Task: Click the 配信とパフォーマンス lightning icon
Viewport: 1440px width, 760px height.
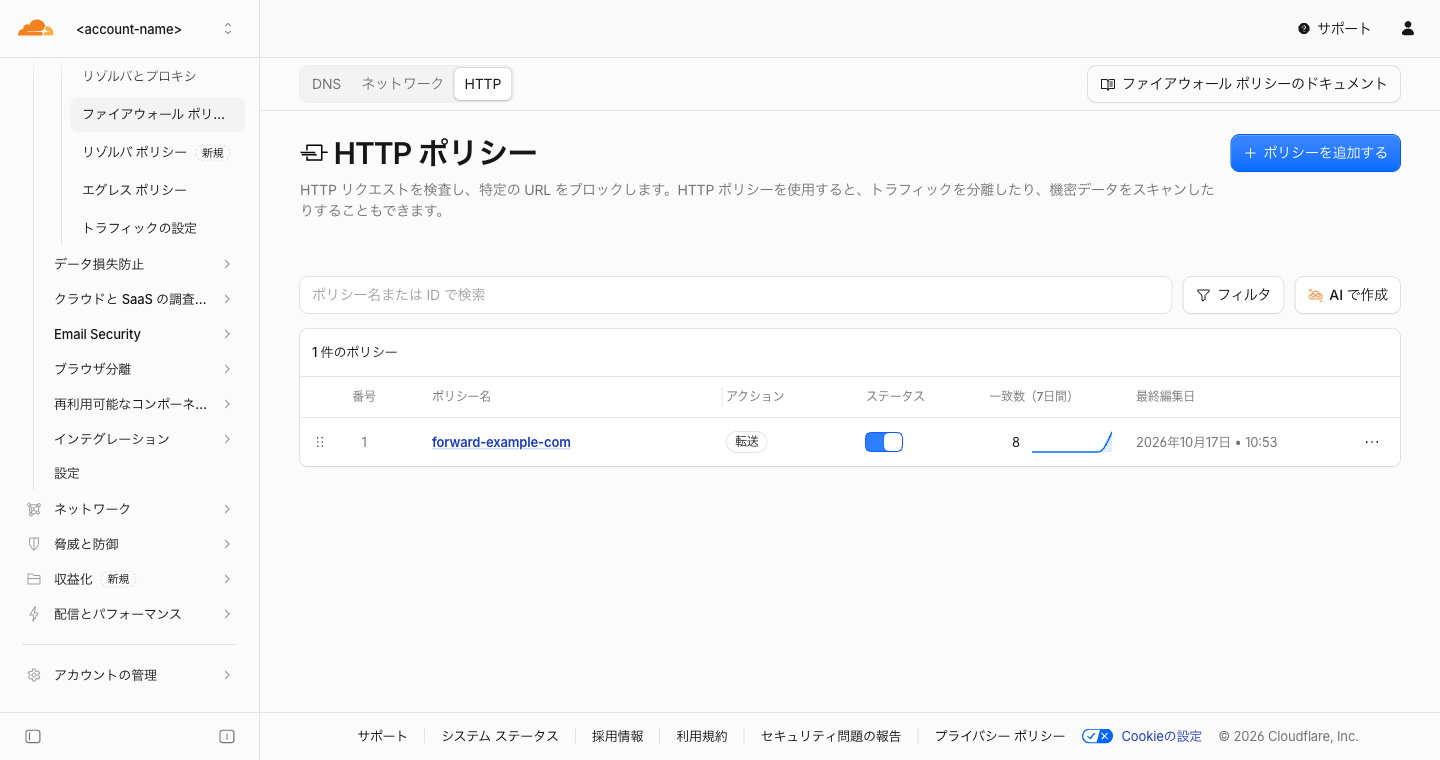Action: pyautogui.click(x=34, y=614)
